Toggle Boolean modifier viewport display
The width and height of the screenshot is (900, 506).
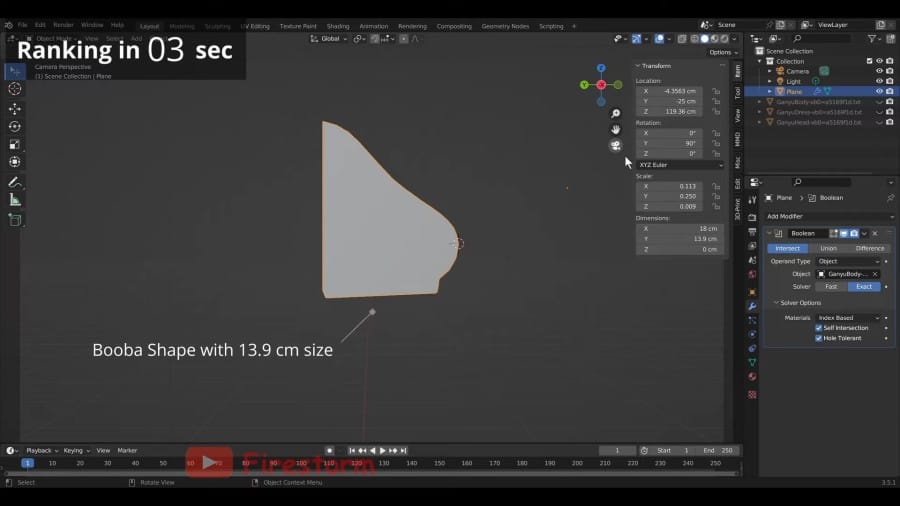coord(844,233)
